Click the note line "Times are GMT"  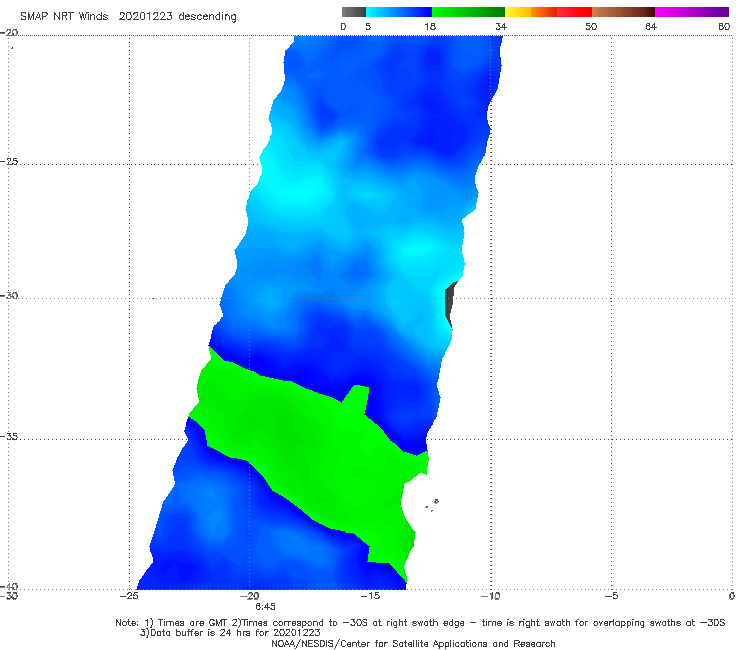193,623
